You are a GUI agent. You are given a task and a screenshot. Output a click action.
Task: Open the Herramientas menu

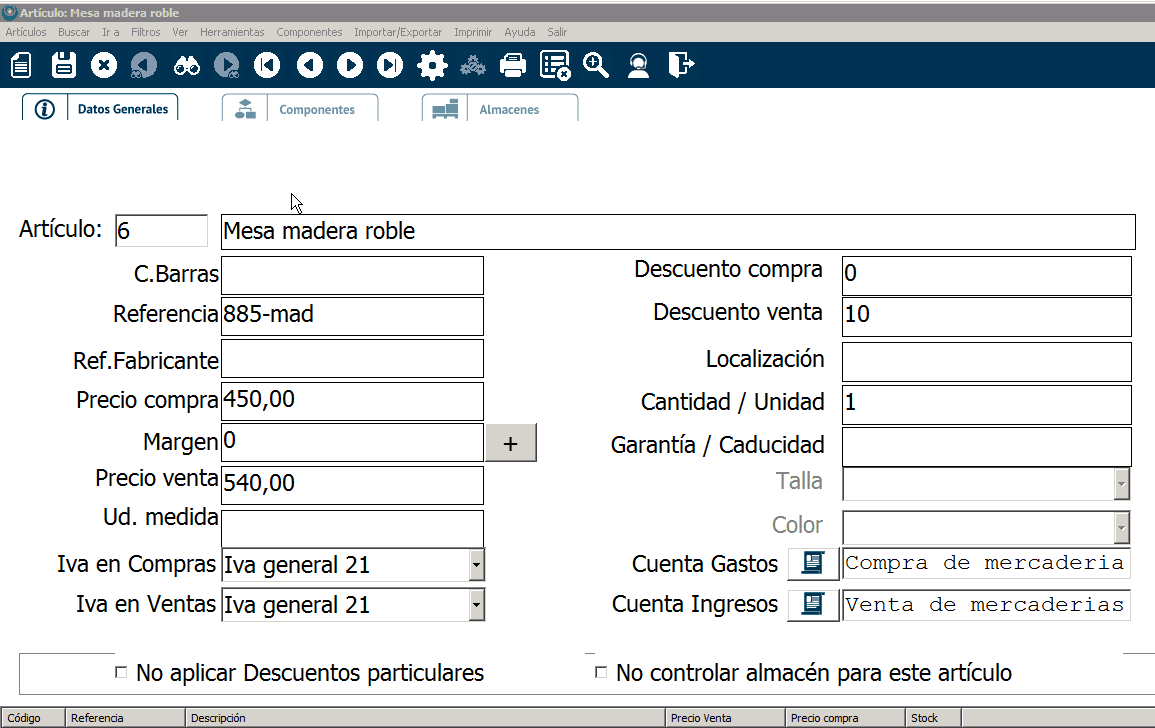pyautogui.click(x=232, y=32)
